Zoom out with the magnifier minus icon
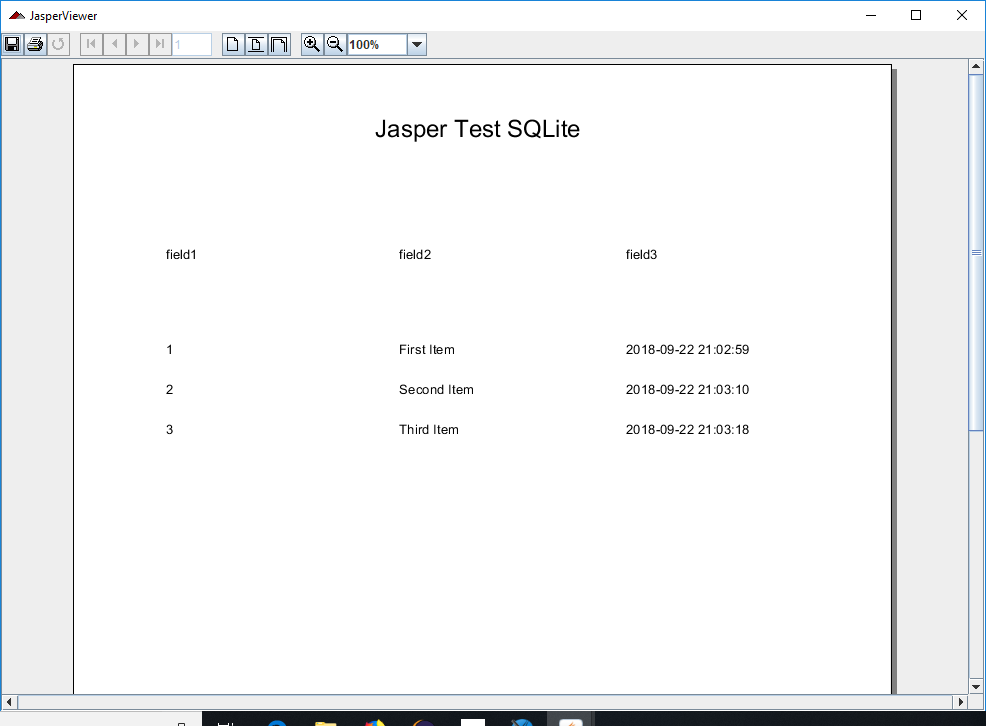986x726 pixels. (335, 44)
